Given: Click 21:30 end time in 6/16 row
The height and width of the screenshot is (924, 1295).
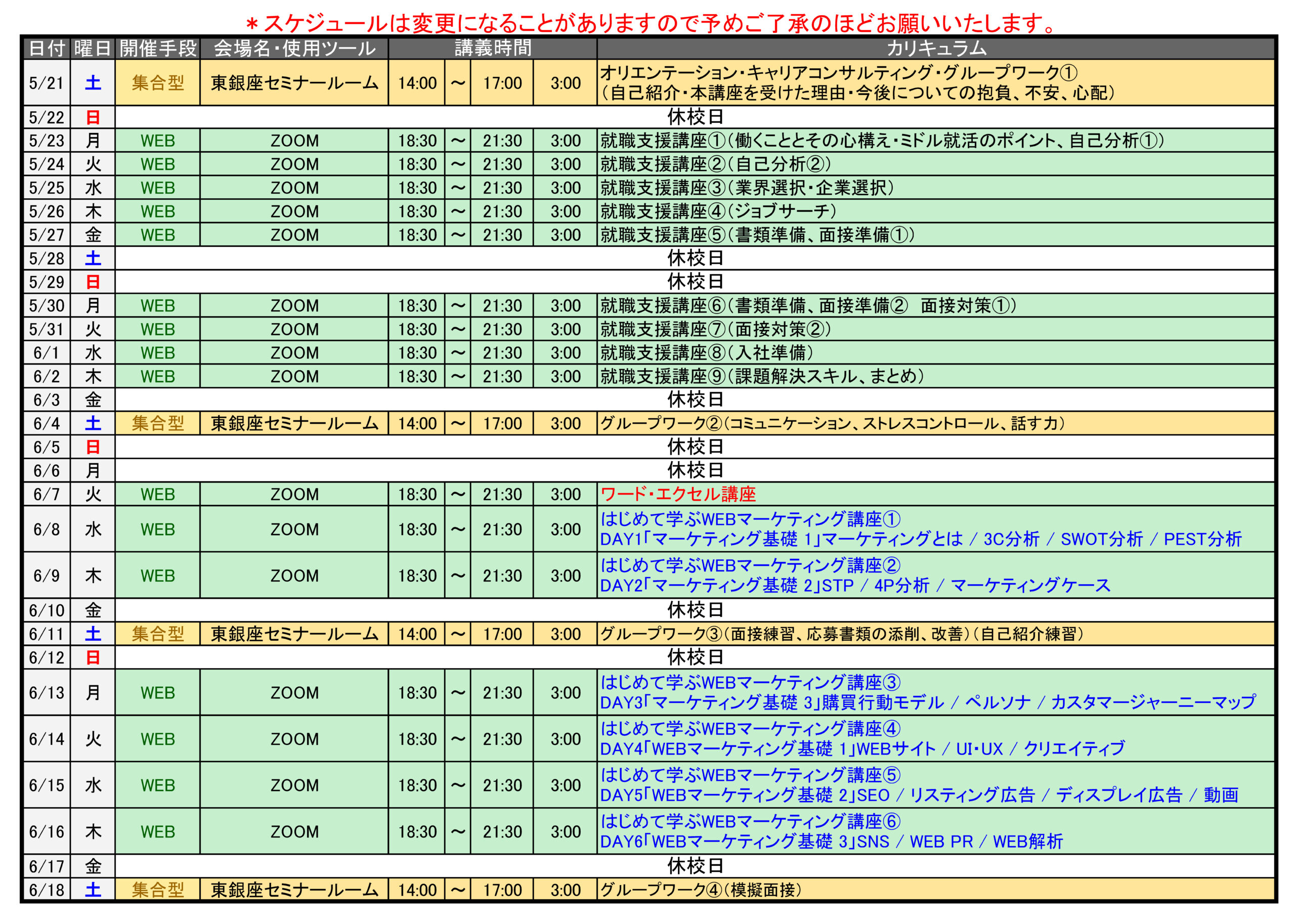Looking at the screenshot, I should (x=502, y=832).
